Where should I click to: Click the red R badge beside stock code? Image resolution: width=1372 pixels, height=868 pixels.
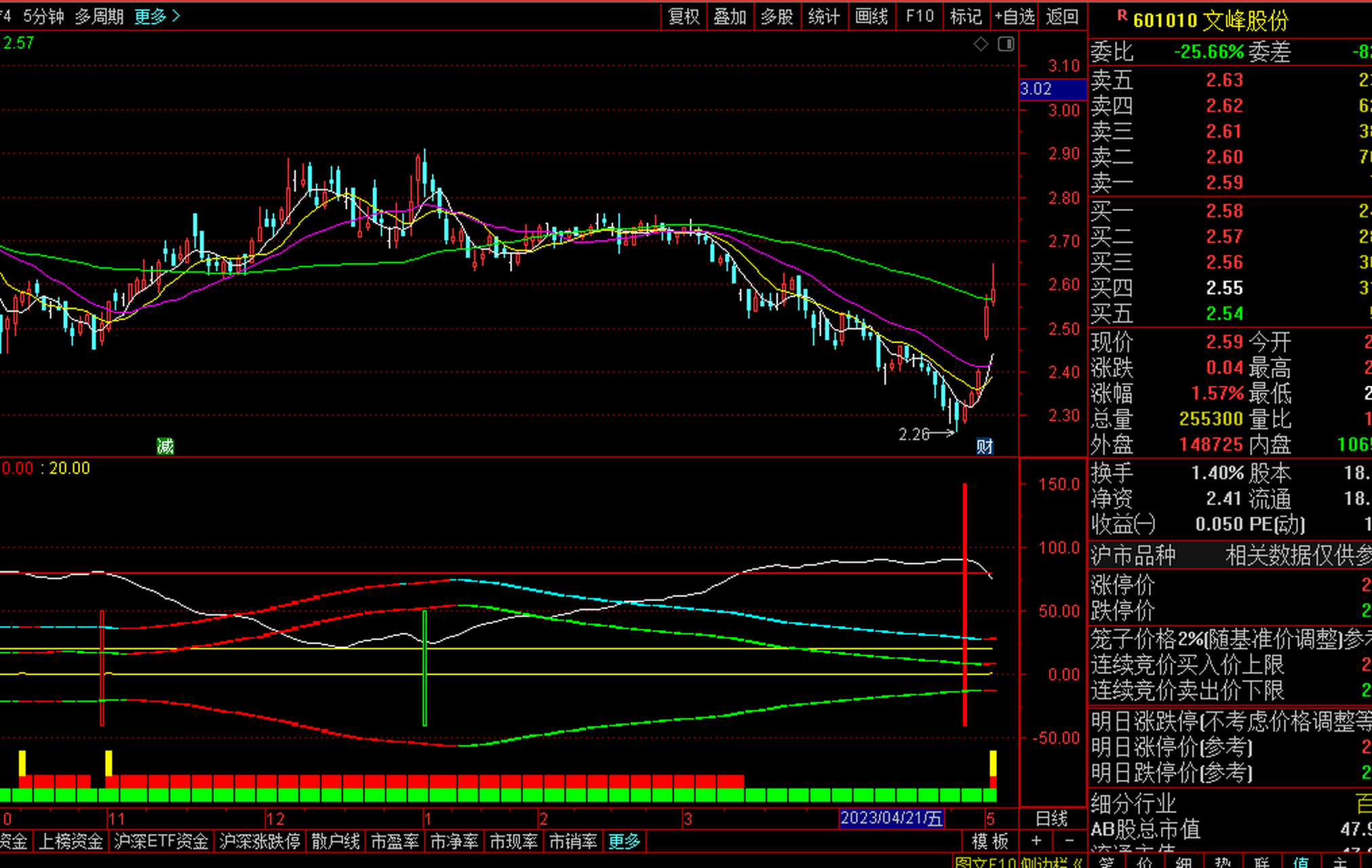point(1122,15)
